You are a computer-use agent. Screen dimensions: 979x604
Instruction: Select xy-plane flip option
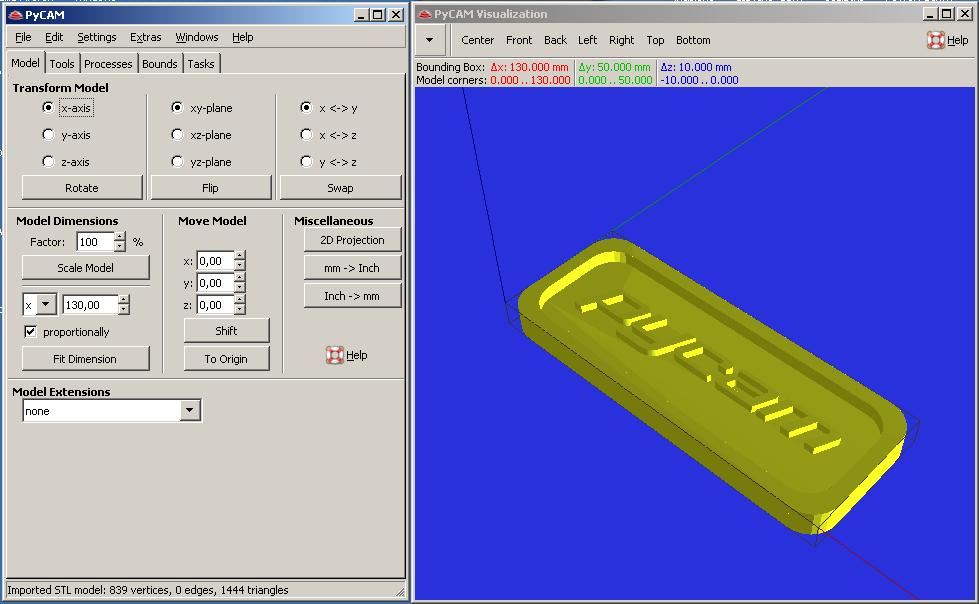click(x=177, y=107)
